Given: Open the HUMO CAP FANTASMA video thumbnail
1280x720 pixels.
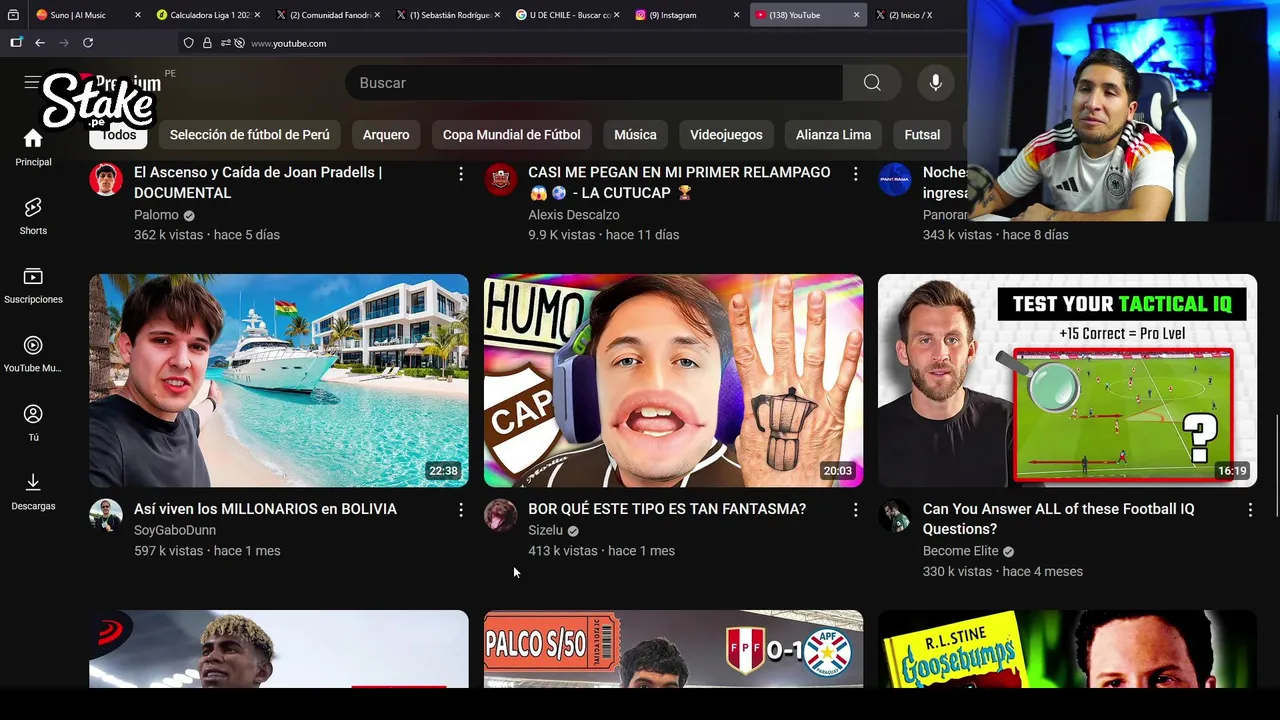Looking at the screenshot, I should (x=673, y=381).
